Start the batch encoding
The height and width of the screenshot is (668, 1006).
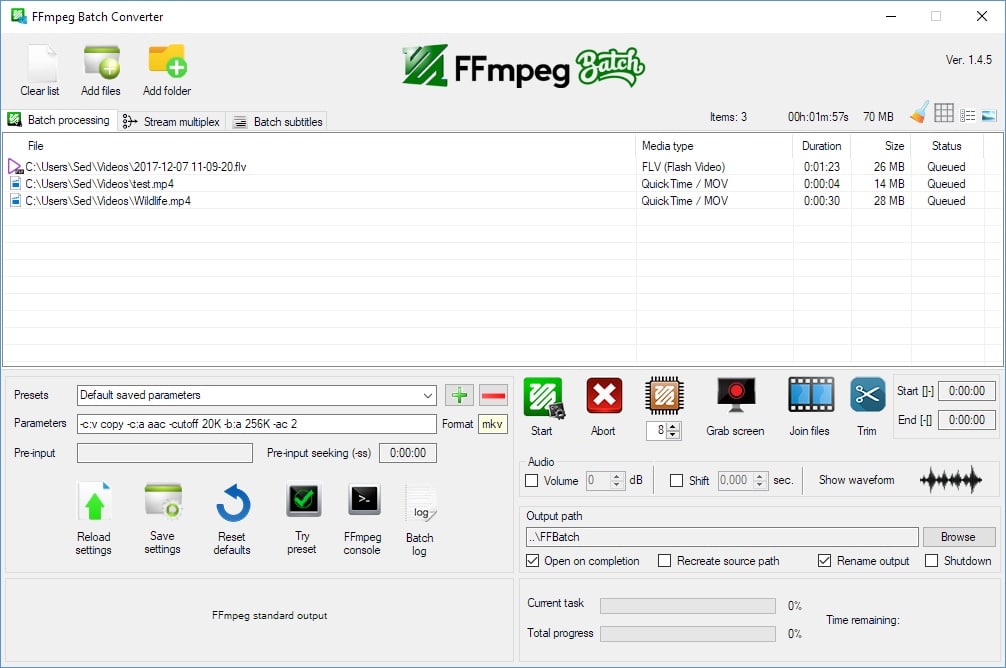tap(544, 398)
